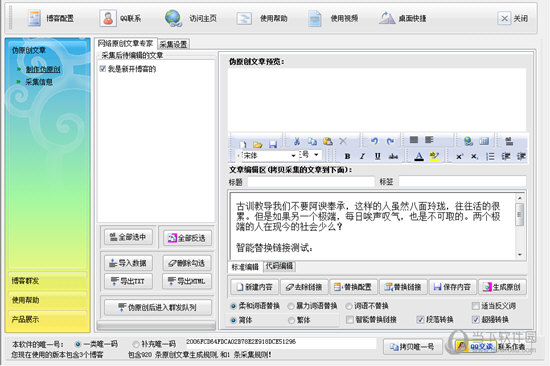Image resolution: width=550 pixels, height=366 pixels.
Task: Toggle underline formatting
Action: click(x=377, y=156)
